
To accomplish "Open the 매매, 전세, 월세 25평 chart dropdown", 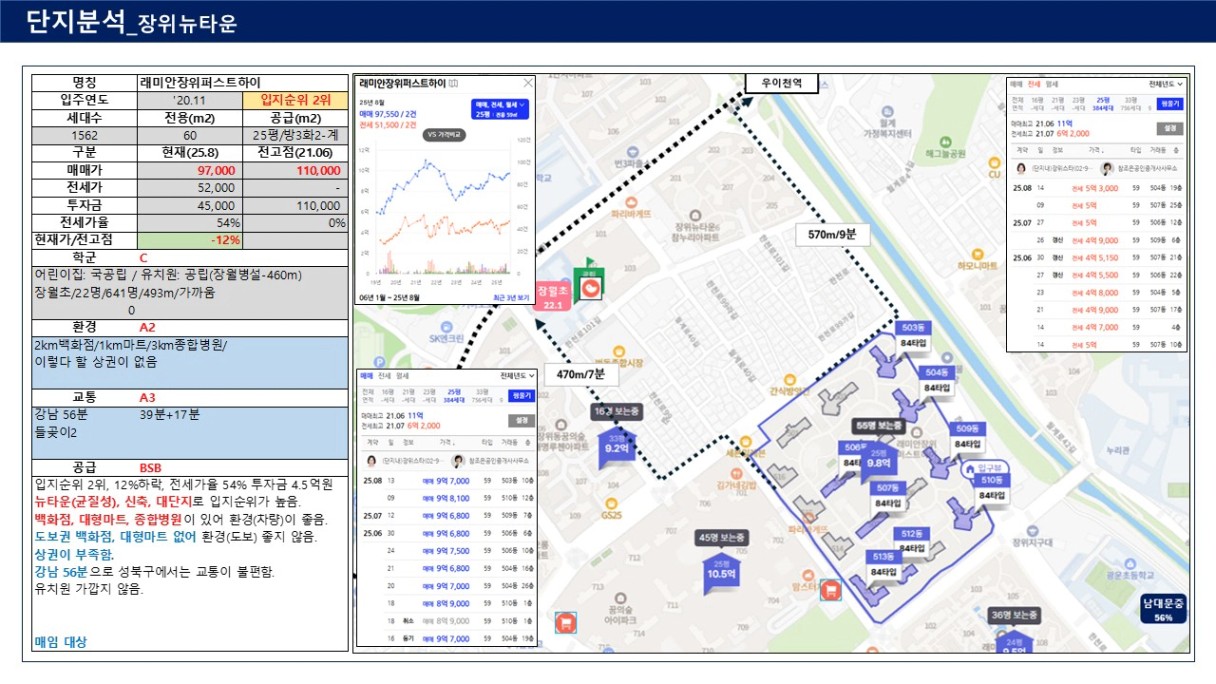I will click(x=499, y=110).
